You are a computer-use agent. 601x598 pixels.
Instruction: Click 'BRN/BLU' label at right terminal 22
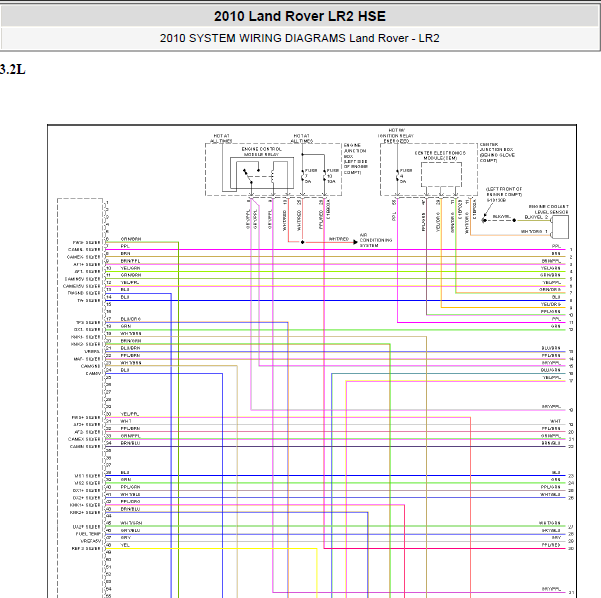[551, 443]
